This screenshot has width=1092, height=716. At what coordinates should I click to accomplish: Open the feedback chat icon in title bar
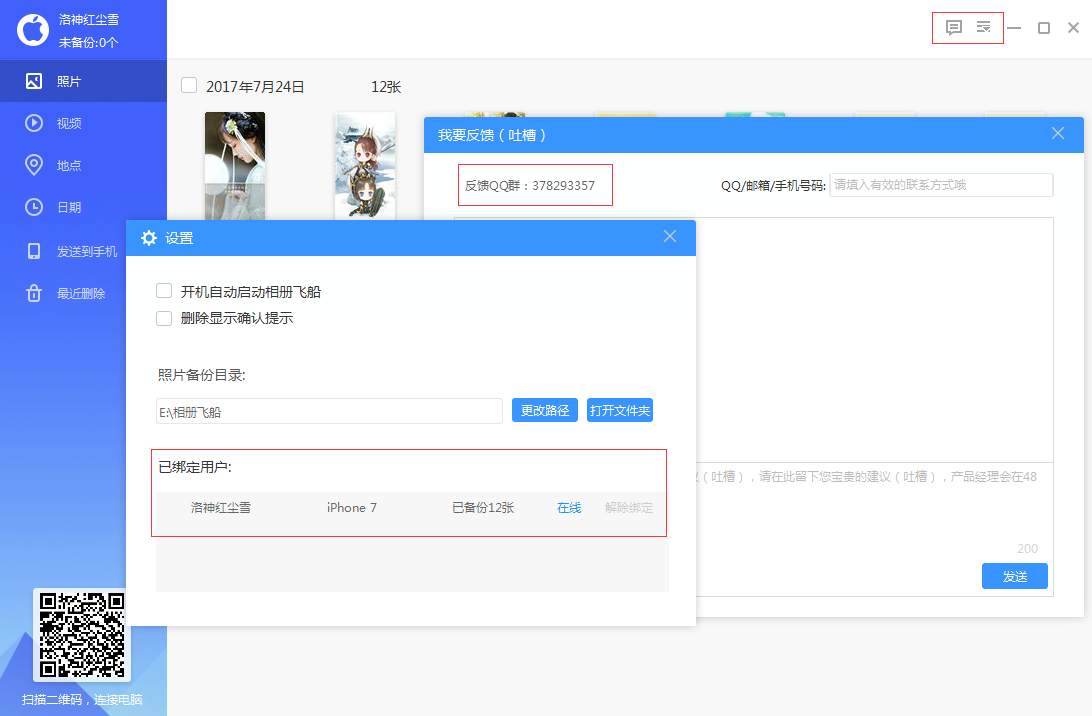953,28
